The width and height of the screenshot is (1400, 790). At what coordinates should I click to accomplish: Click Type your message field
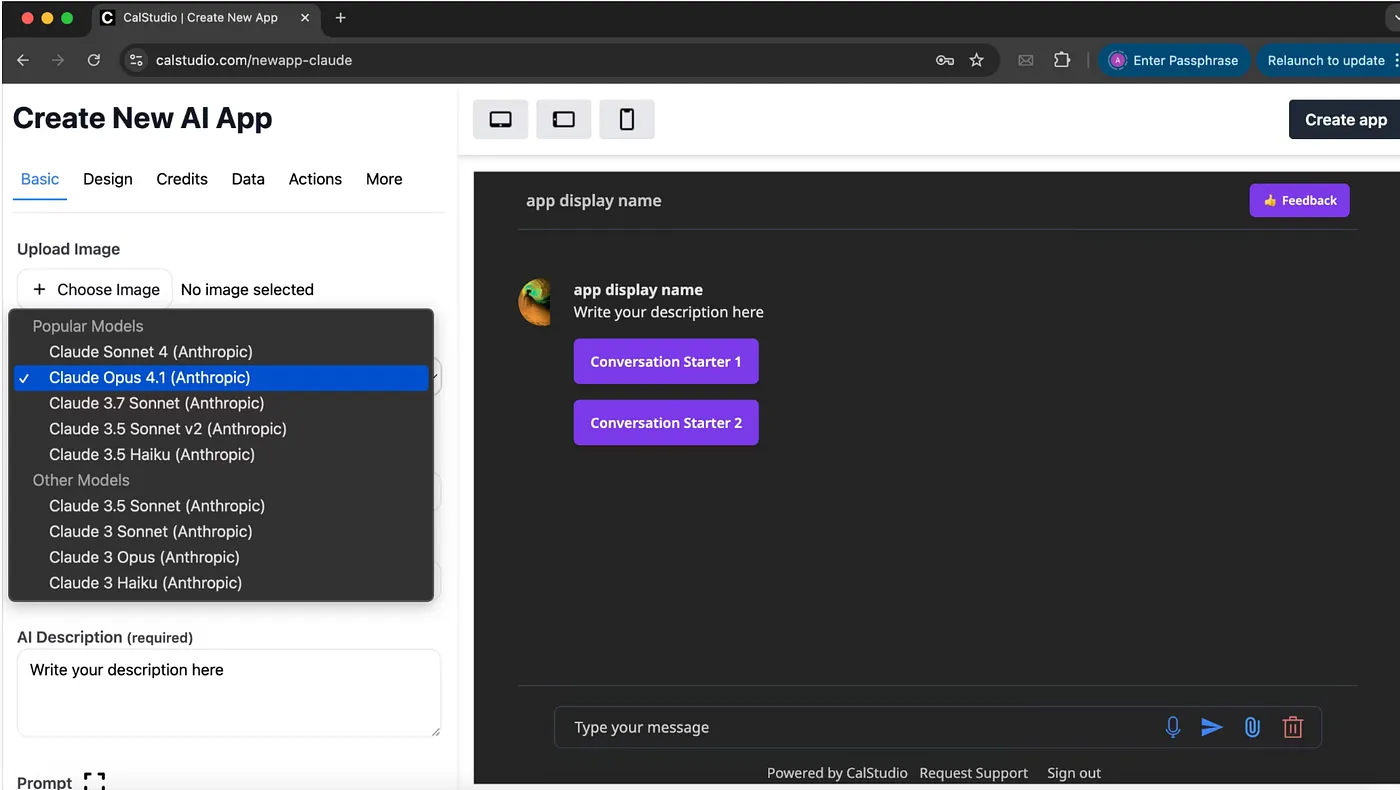pos(860,727)
